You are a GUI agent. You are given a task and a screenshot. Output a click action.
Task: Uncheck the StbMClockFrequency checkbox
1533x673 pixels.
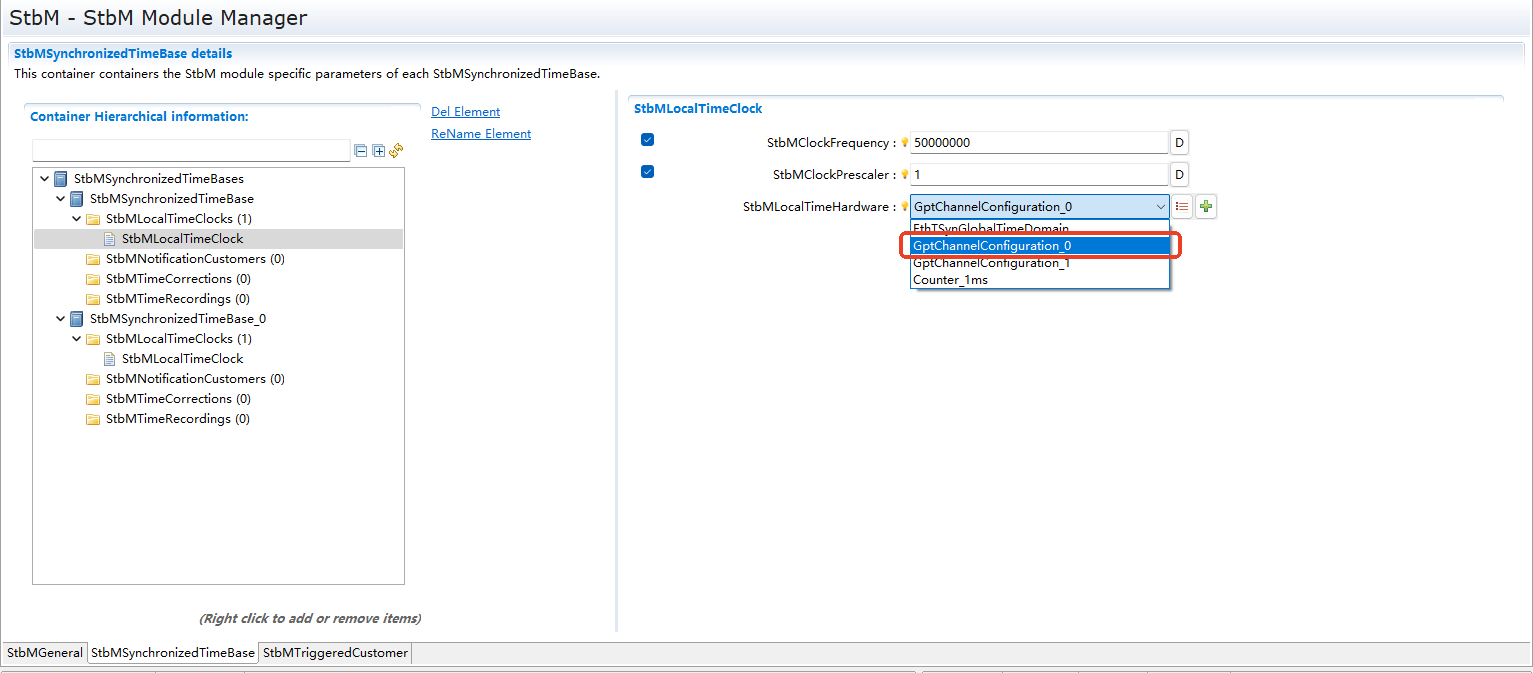coord(647,140)
